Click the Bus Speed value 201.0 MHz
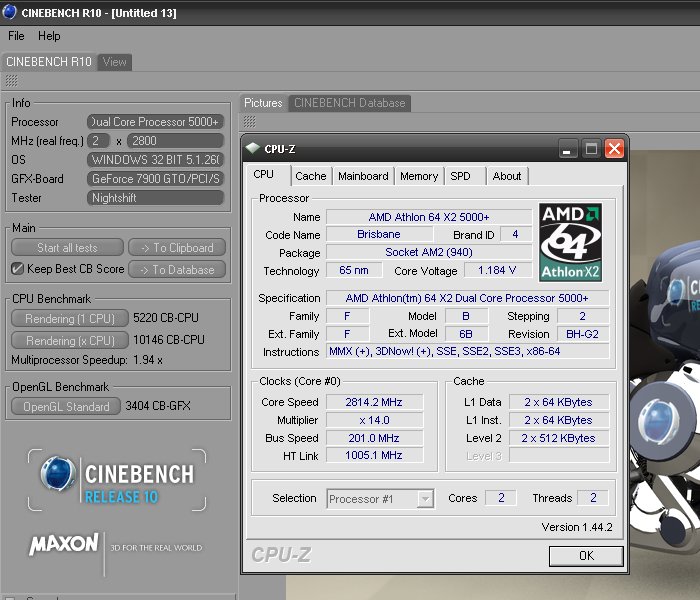 coord(374,438)
